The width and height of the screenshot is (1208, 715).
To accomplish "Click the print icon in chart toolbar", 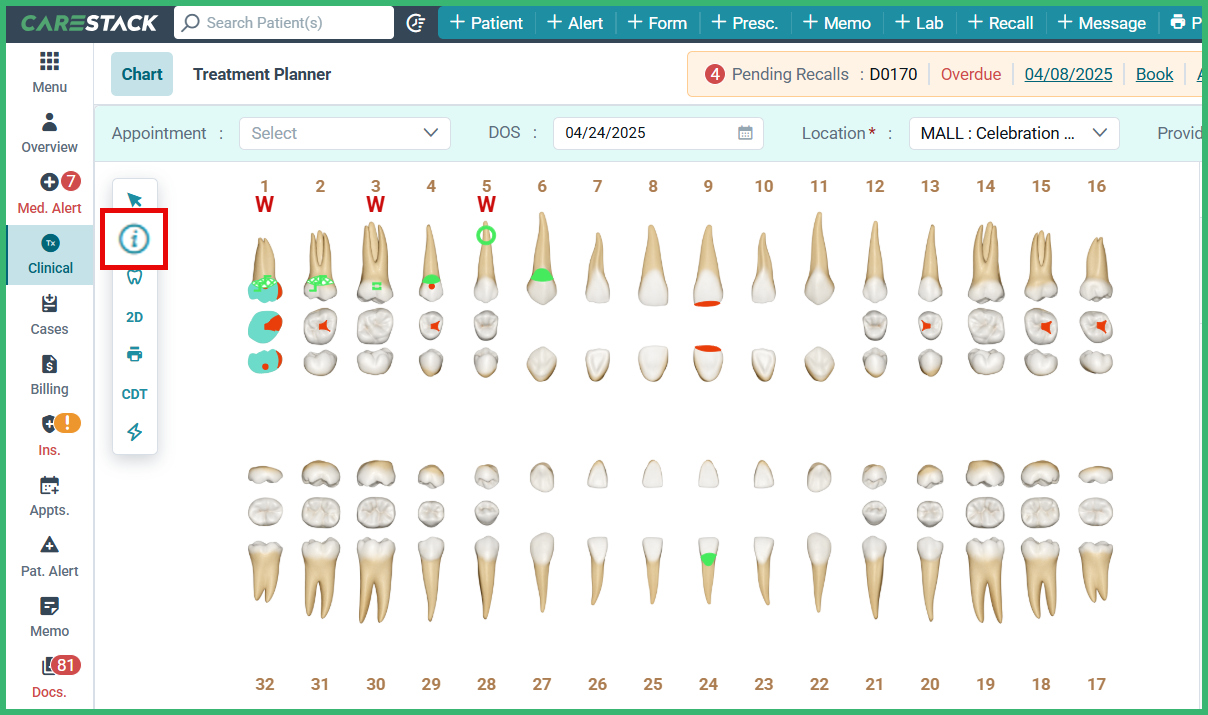I will coord(134,354).
